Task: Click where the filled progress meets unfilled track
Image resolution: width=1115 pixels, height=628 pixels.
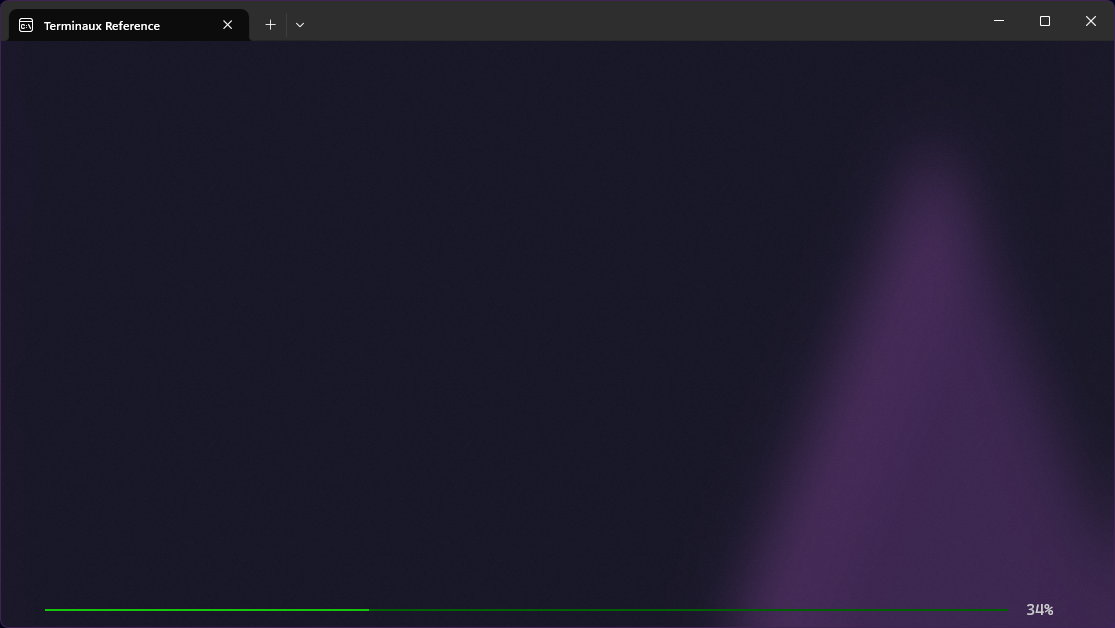Action: 369,610
